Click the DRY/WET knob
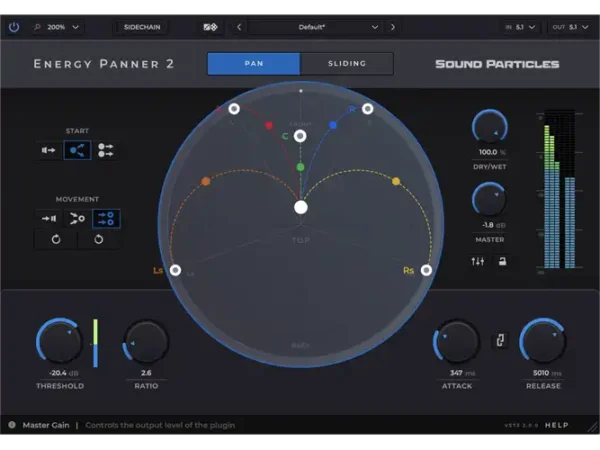Image resolution: width=600 pixels, height=450 pixels. pos(489,127)
